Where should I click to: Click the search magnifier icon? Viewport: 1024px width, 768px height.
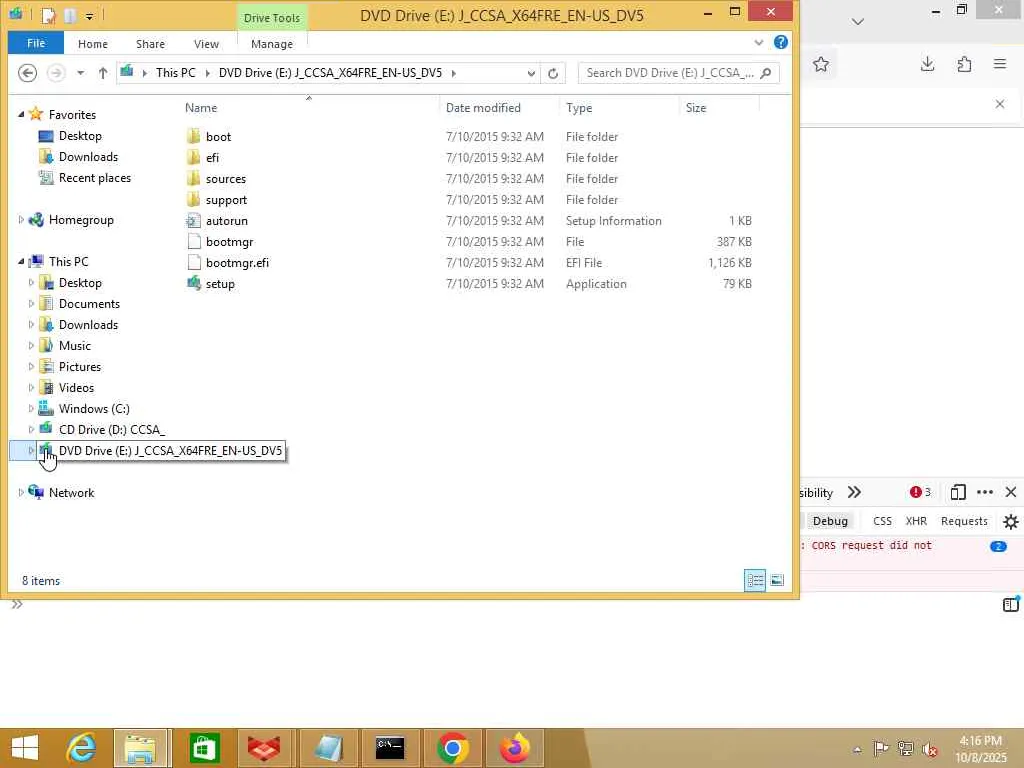[766, 73]
